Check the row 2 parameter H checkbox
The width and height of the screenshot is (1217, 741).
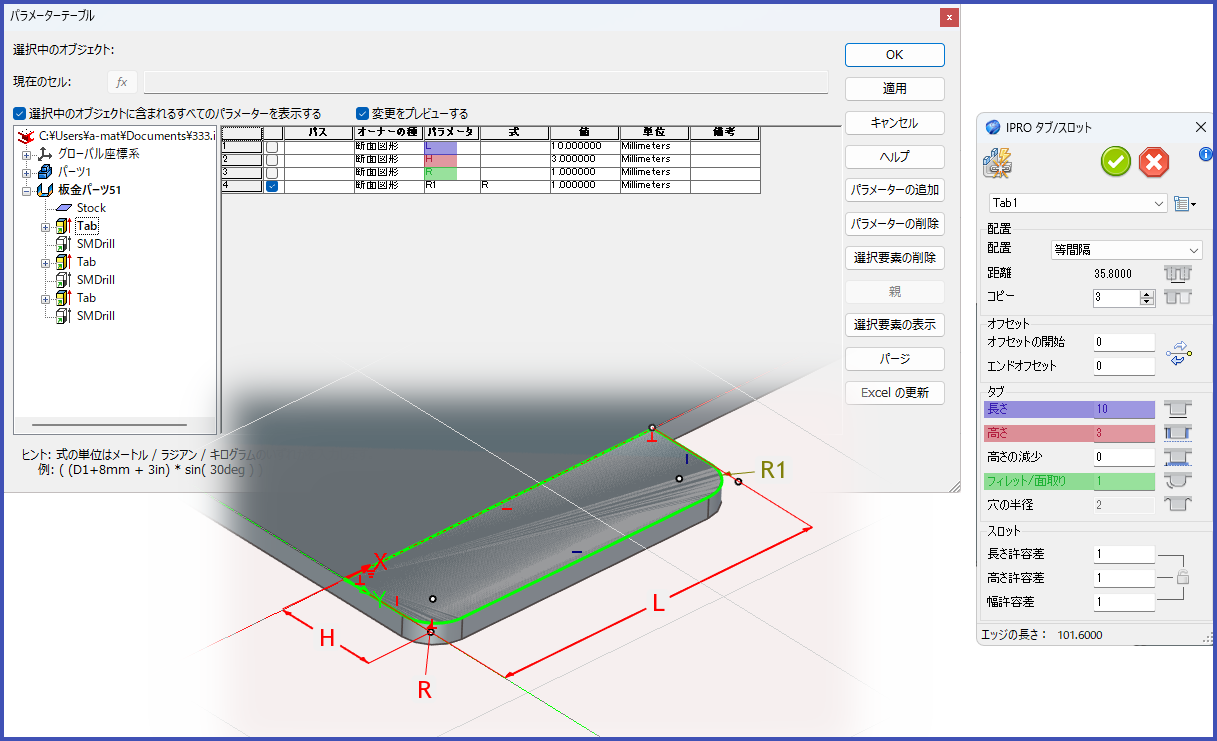(x=272, y=159)
